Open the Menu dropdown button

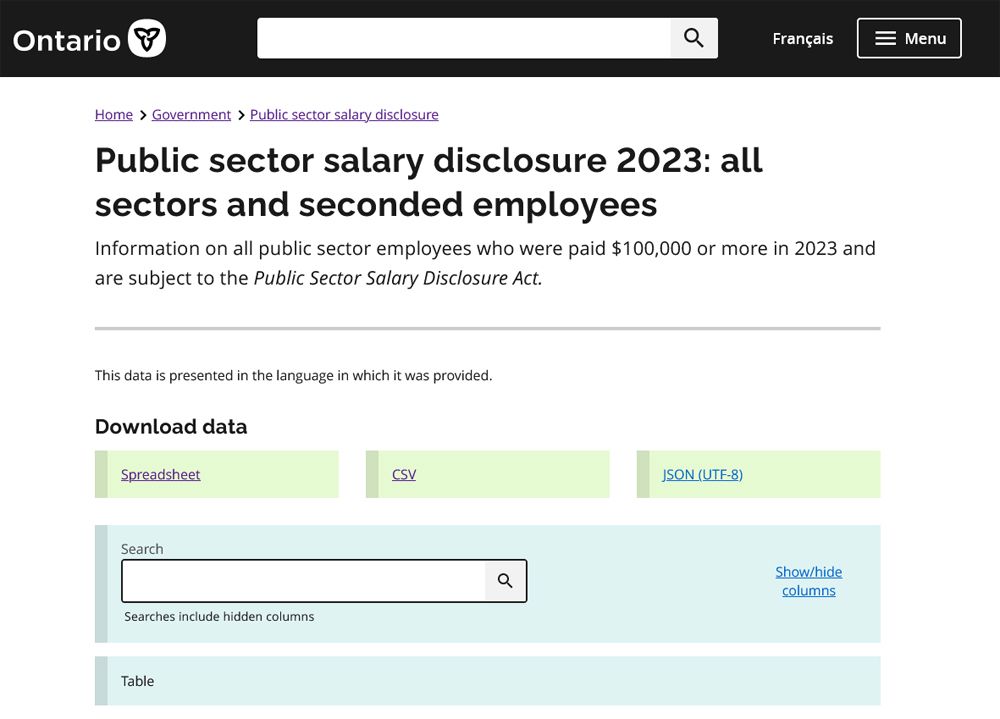click(x=909, y=38)
